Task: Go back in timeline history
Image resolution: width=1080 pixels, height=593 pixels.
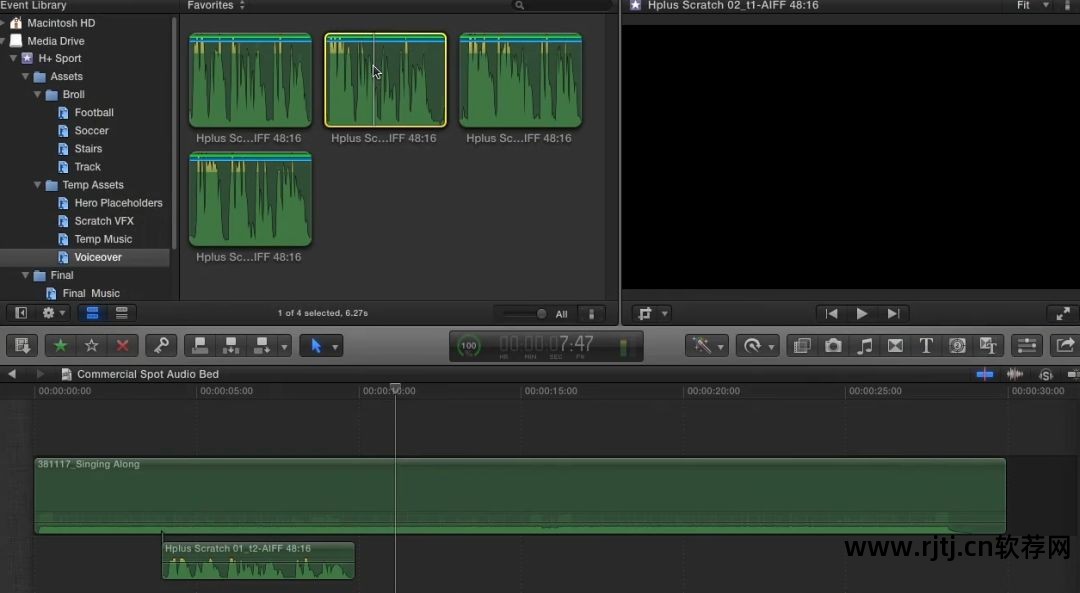Action: [12, 374]
